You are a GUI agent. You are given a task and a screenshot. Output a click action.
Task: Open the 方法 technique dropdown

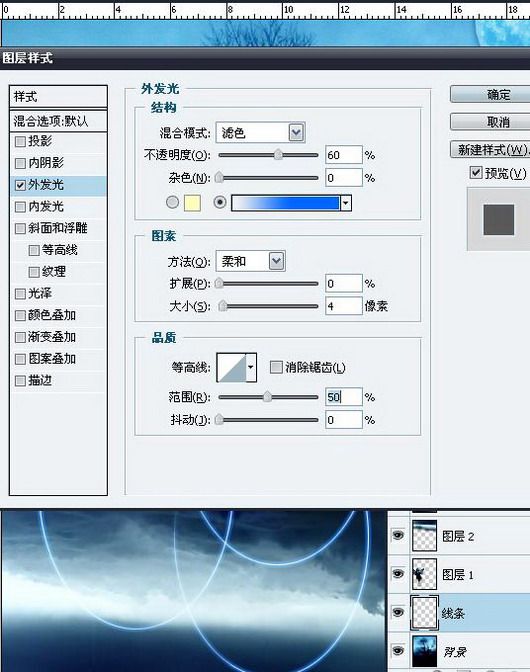[x=276, y=261]
